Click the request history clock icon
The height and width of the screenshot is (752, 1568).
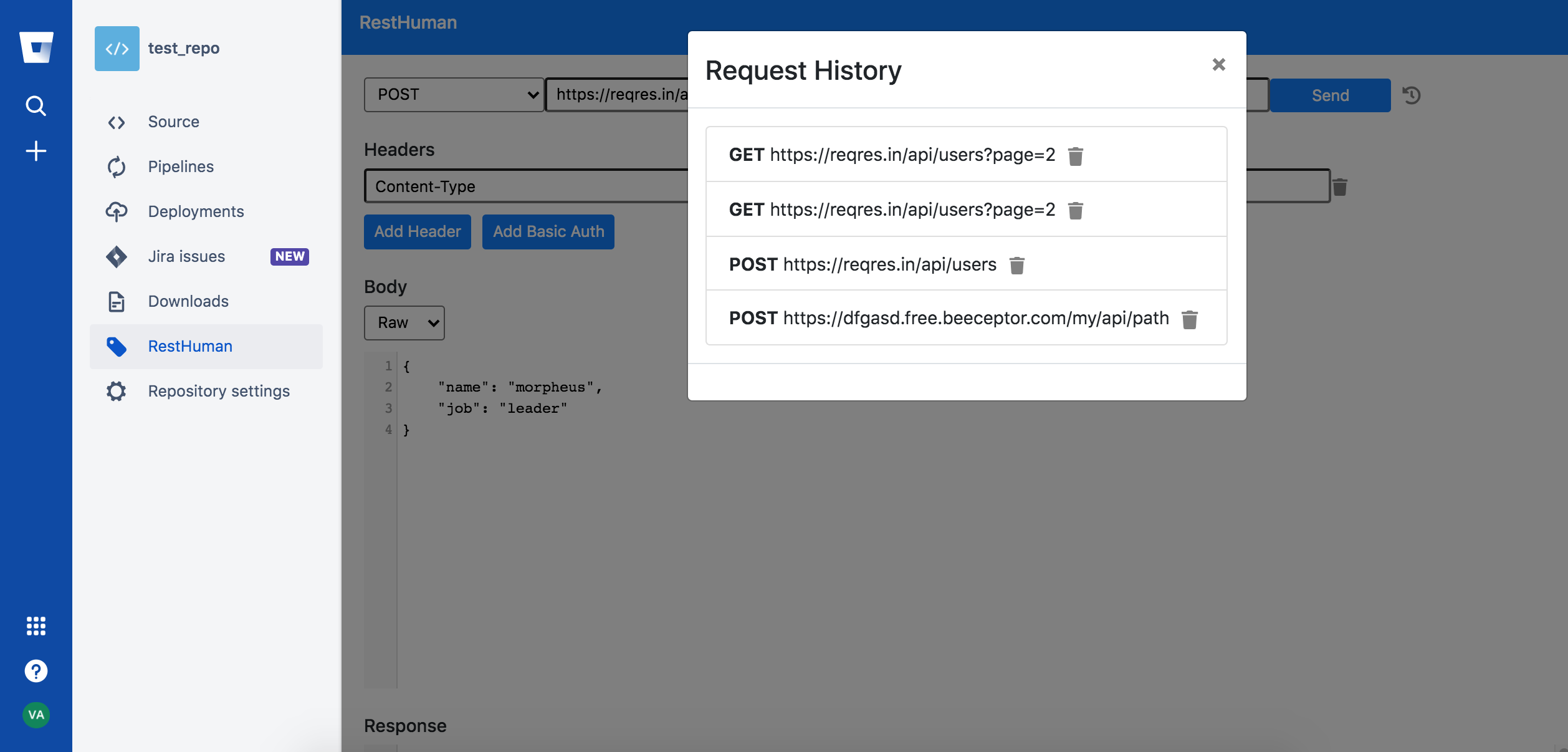(1412, 95)
